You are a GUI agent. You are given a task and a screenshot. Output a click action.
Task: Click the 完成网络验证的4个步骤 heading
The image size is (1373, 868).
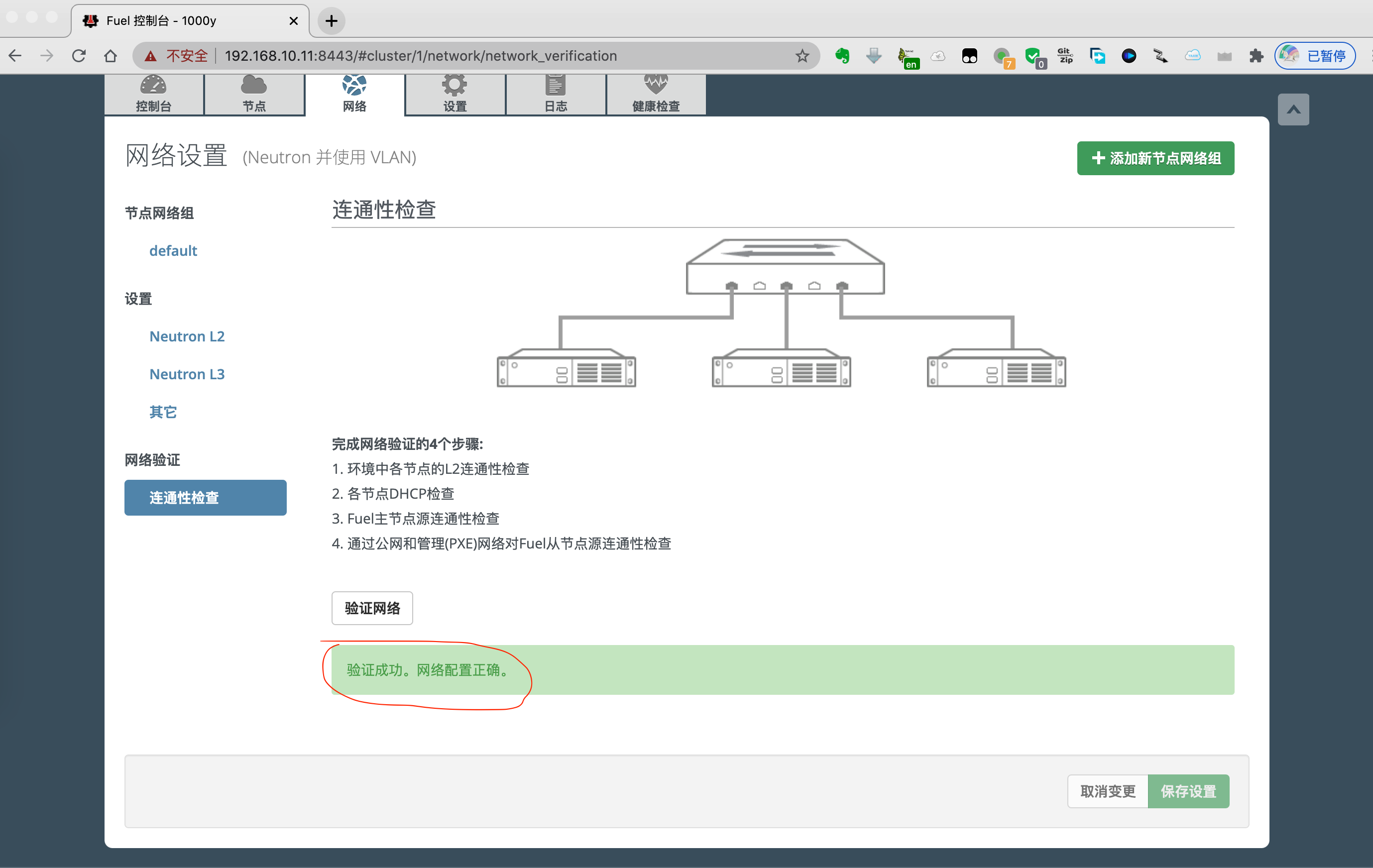point(408,444)
